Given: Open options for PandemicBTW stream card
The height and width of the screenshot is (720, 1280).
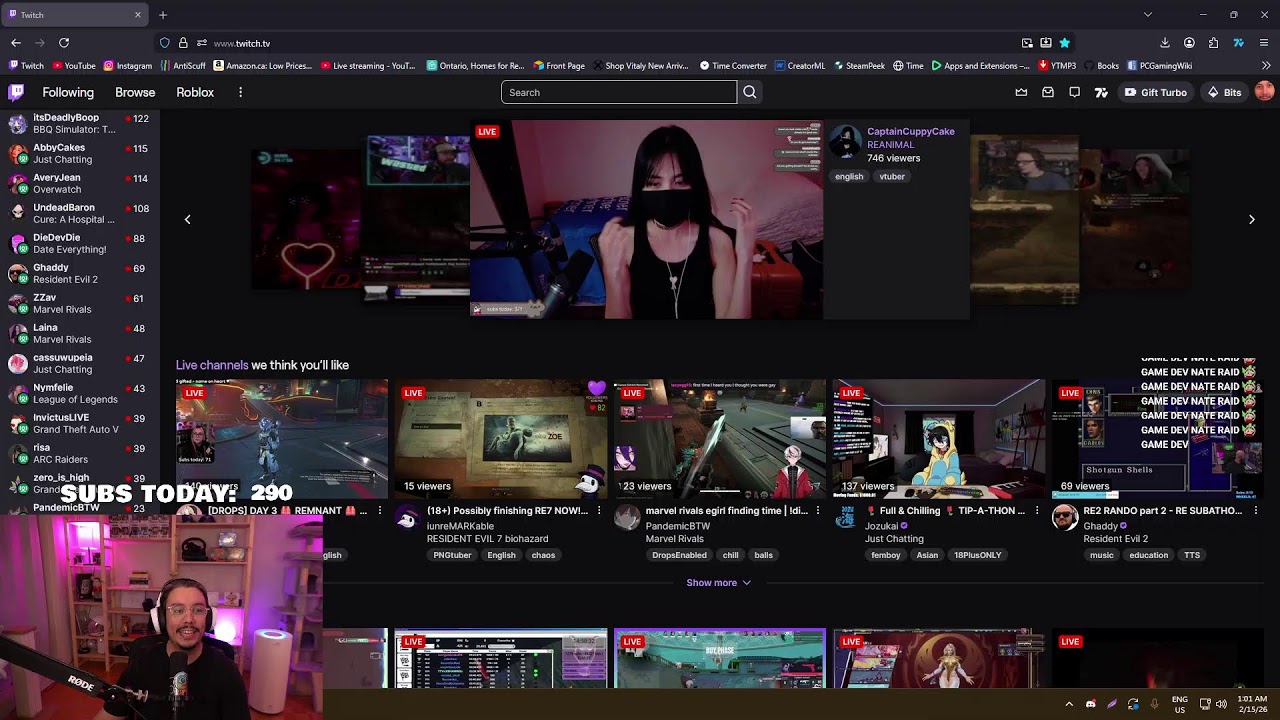Looking at the screenshot, I should click(818, 511).
